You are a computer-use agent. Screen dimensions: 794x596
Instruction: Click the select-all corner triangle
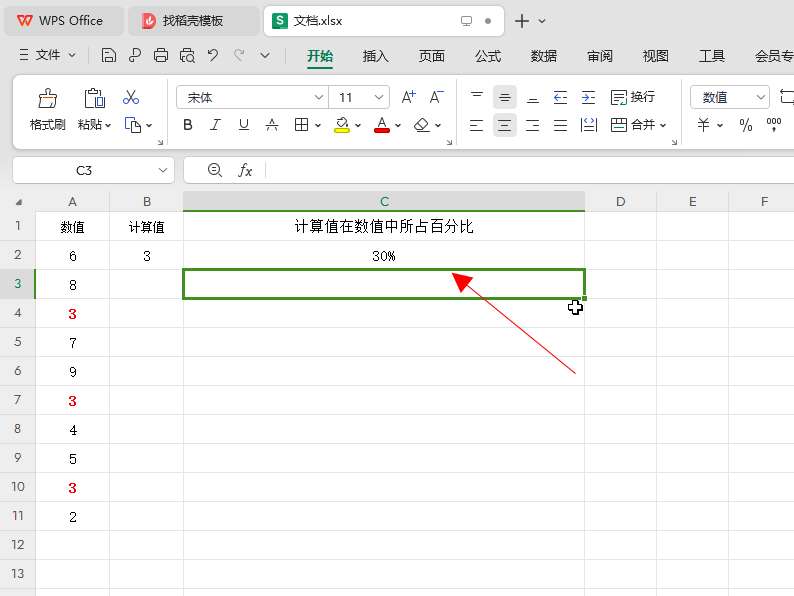tap(18, 202)
